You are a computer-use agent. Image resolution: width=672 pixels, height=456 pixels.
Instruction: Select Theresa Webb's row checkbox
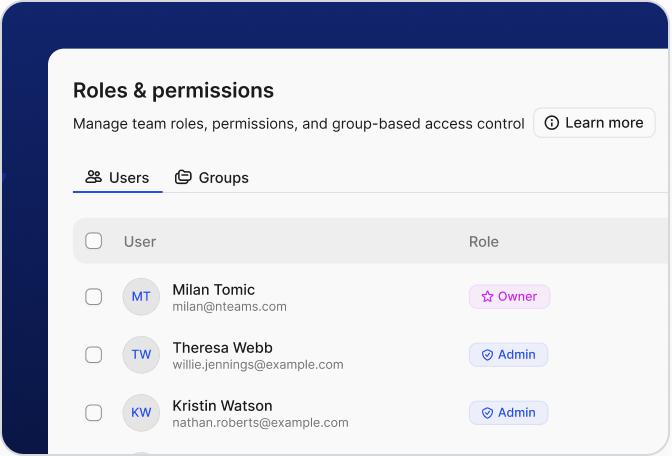(94, 355)
